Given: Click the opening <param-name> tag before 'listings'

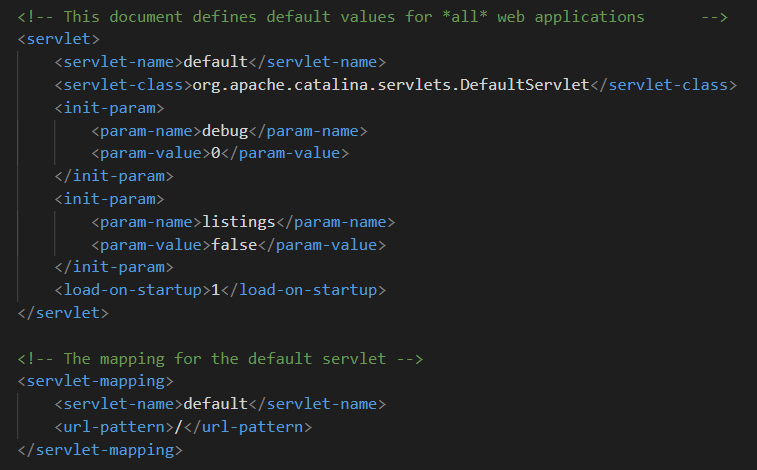Looking at the screenshot, I should click(146, 222).
